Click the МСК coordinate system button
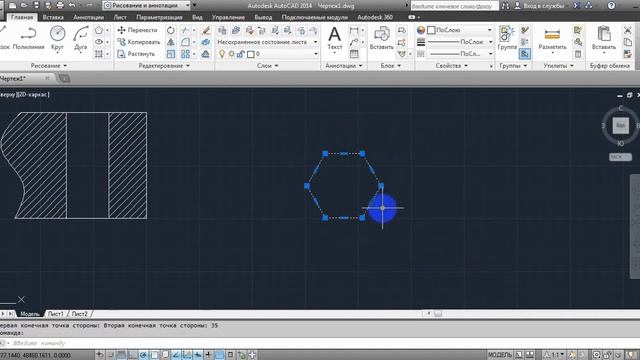640x360 pixels. coord(620,157)
